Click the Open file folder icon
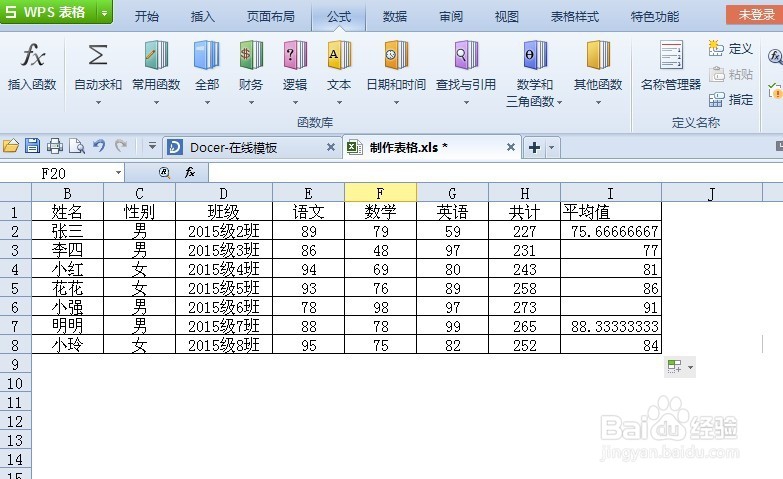783x479 pixels. [x=10, y=146]
